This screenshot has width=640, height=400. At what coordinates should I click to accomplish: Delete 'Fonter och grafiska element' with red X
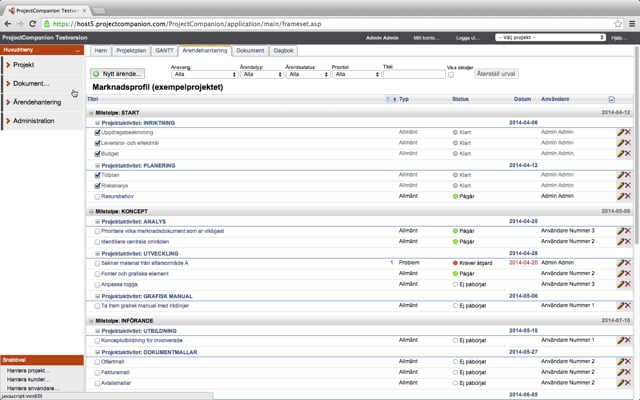[x=628, y=273]
